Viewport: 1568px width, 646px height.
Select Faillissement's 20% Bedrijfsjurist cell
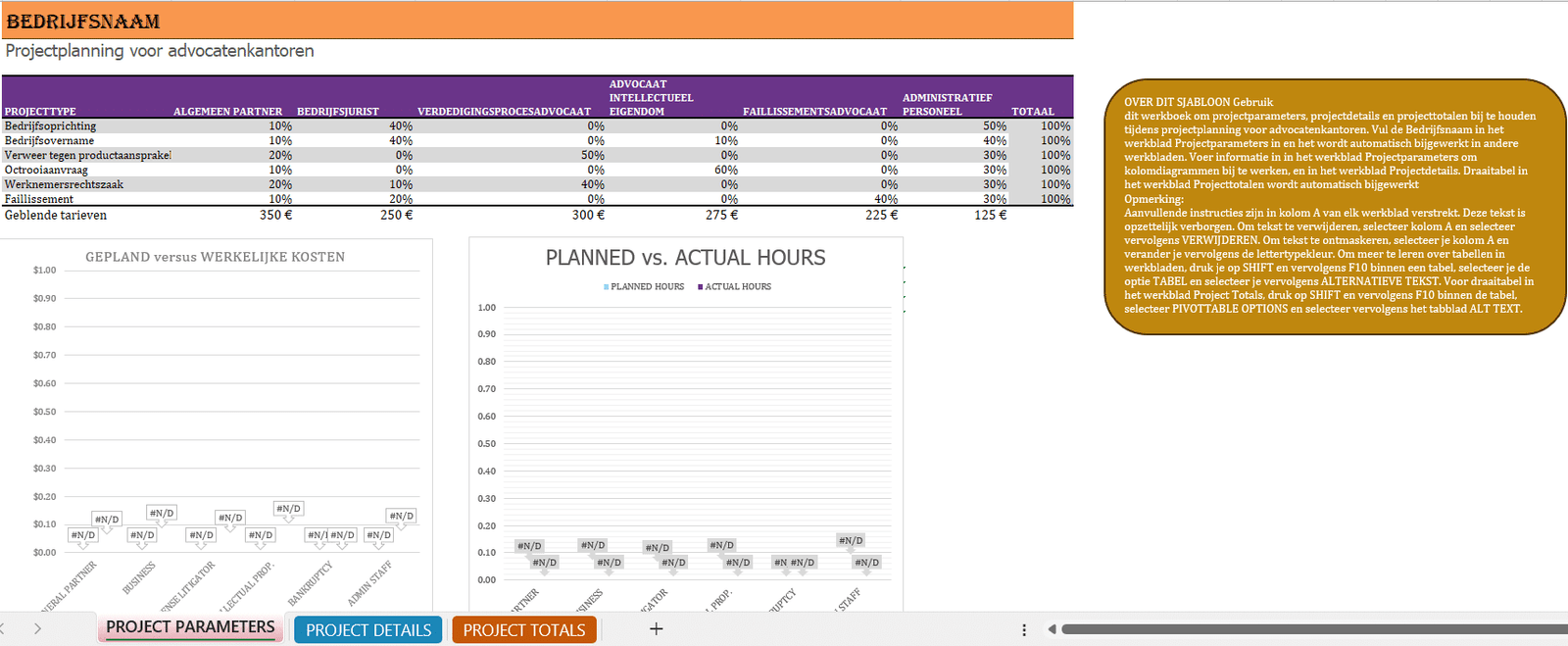(x=401, y=199)
